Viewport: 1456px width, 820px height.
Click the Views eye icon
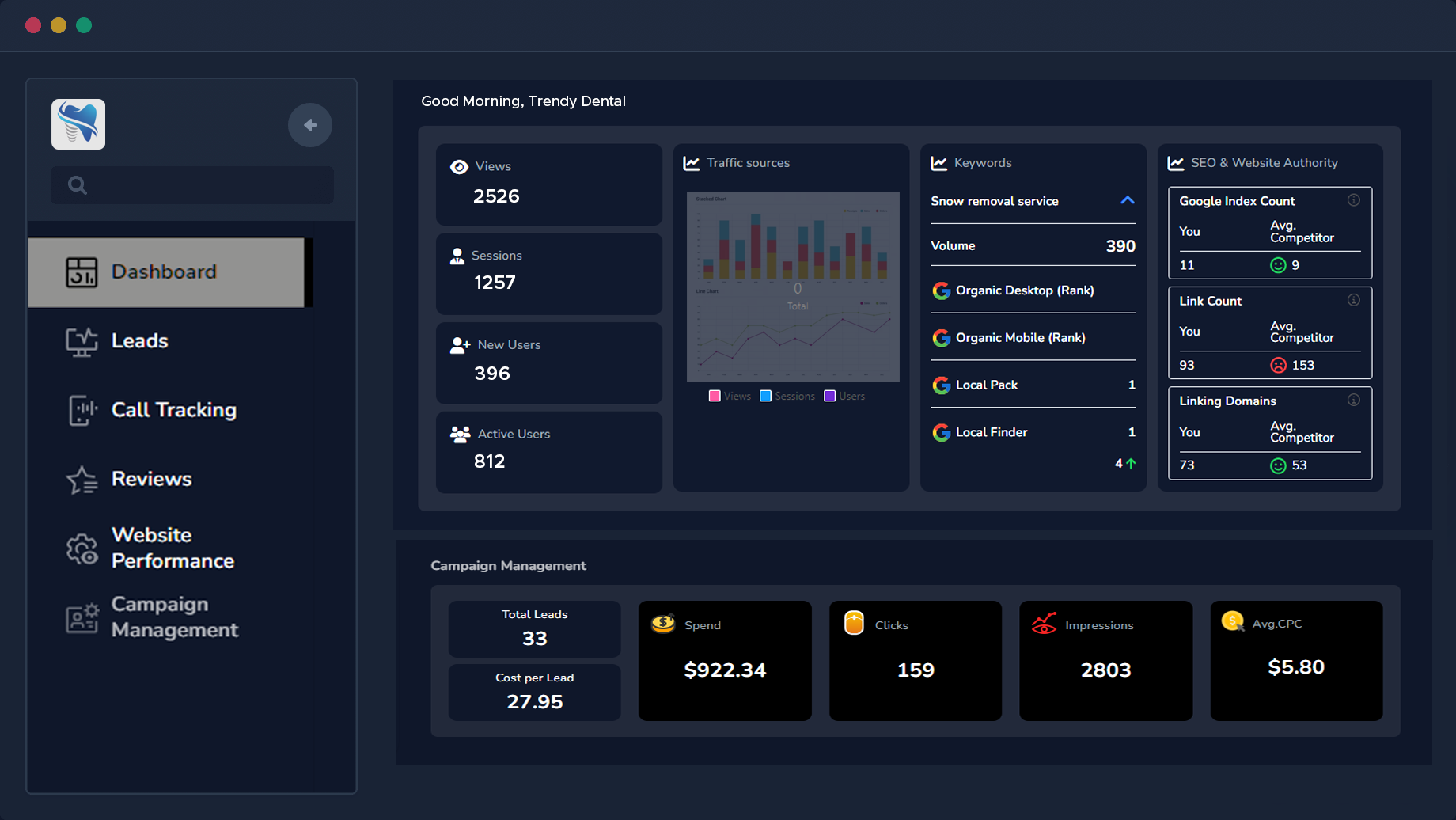(x=459, y=167)
